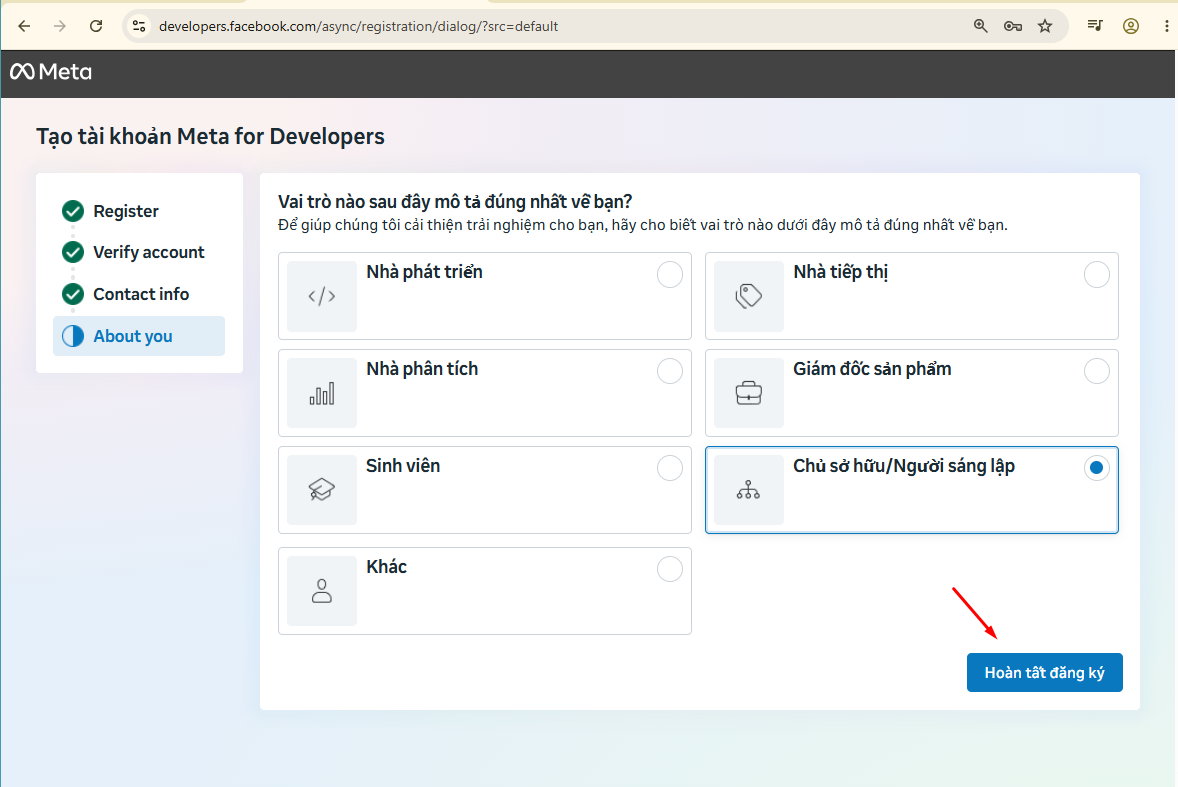
Task: Select the Giám đốc sản phẩm radio button
Action: [1096, 371]
